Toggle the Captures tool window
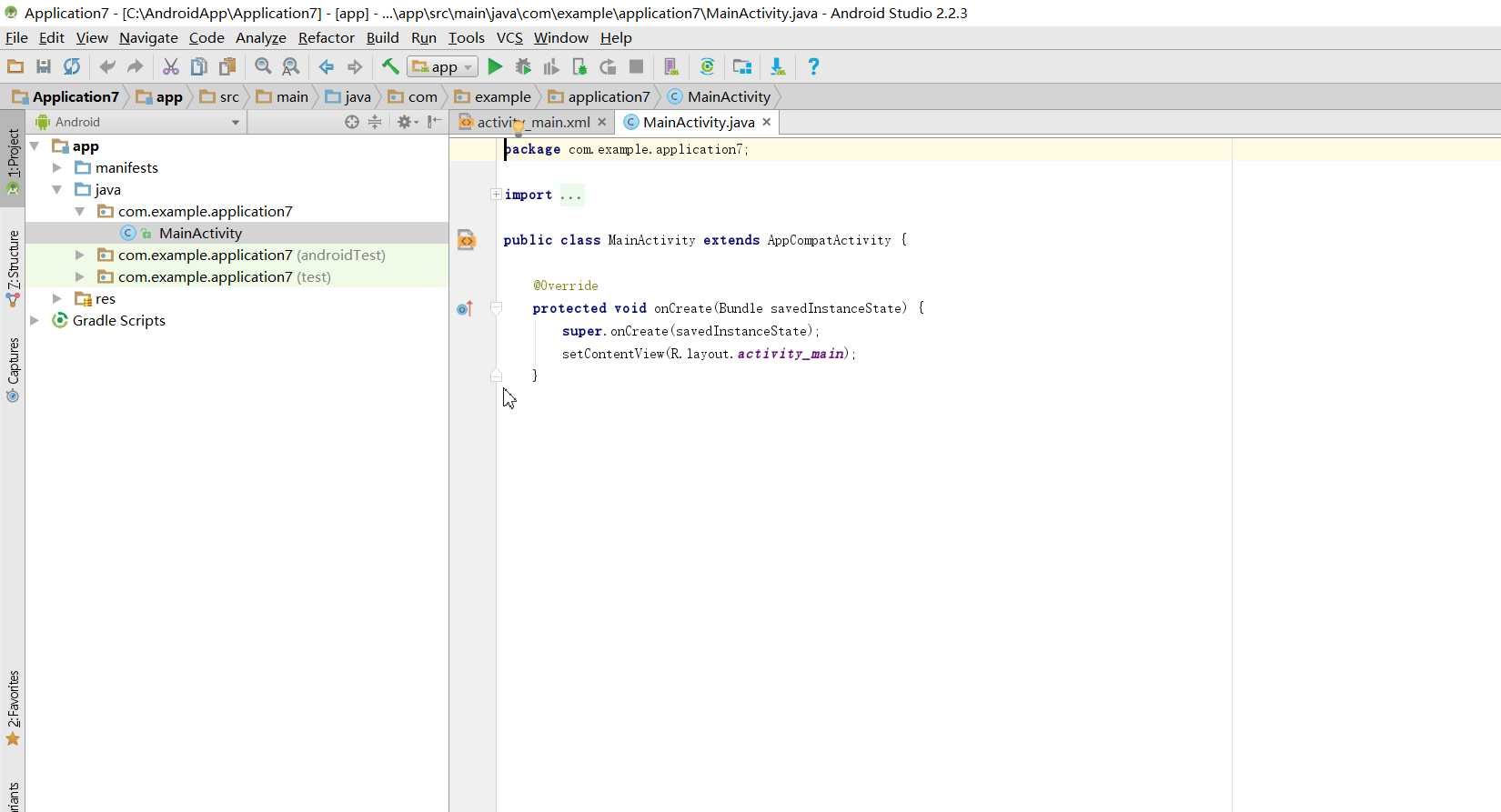The image size is (1501, 812). click(x=13, y=370)
